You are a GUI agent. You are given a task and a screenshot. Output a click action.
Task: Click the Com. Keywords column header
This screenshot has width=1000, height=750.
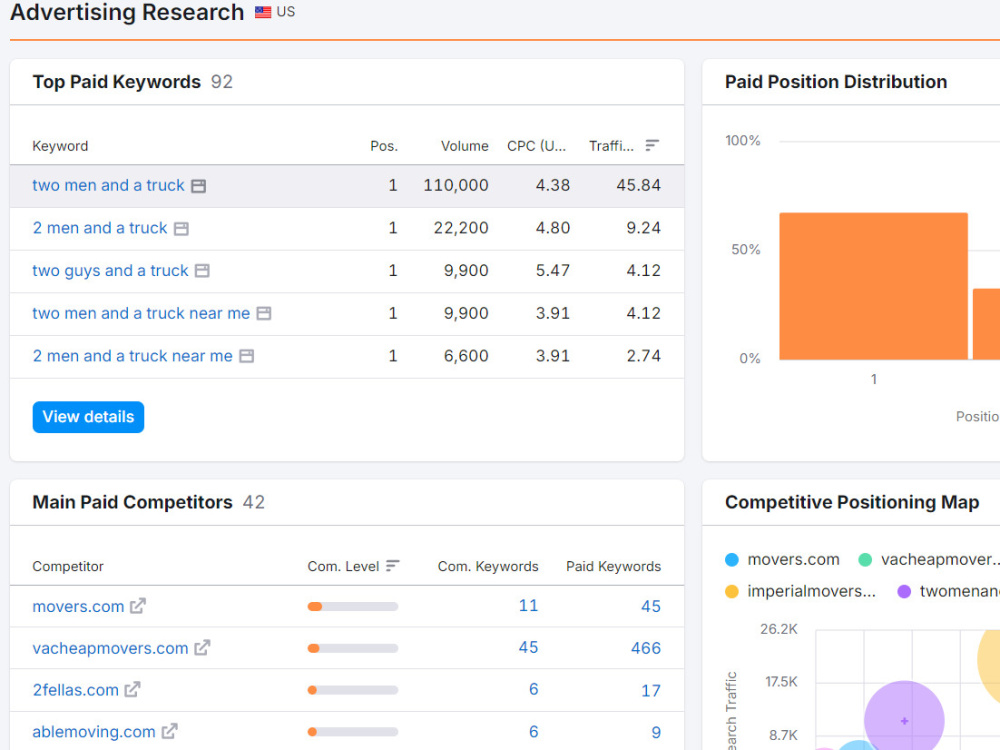coord(488,566)
